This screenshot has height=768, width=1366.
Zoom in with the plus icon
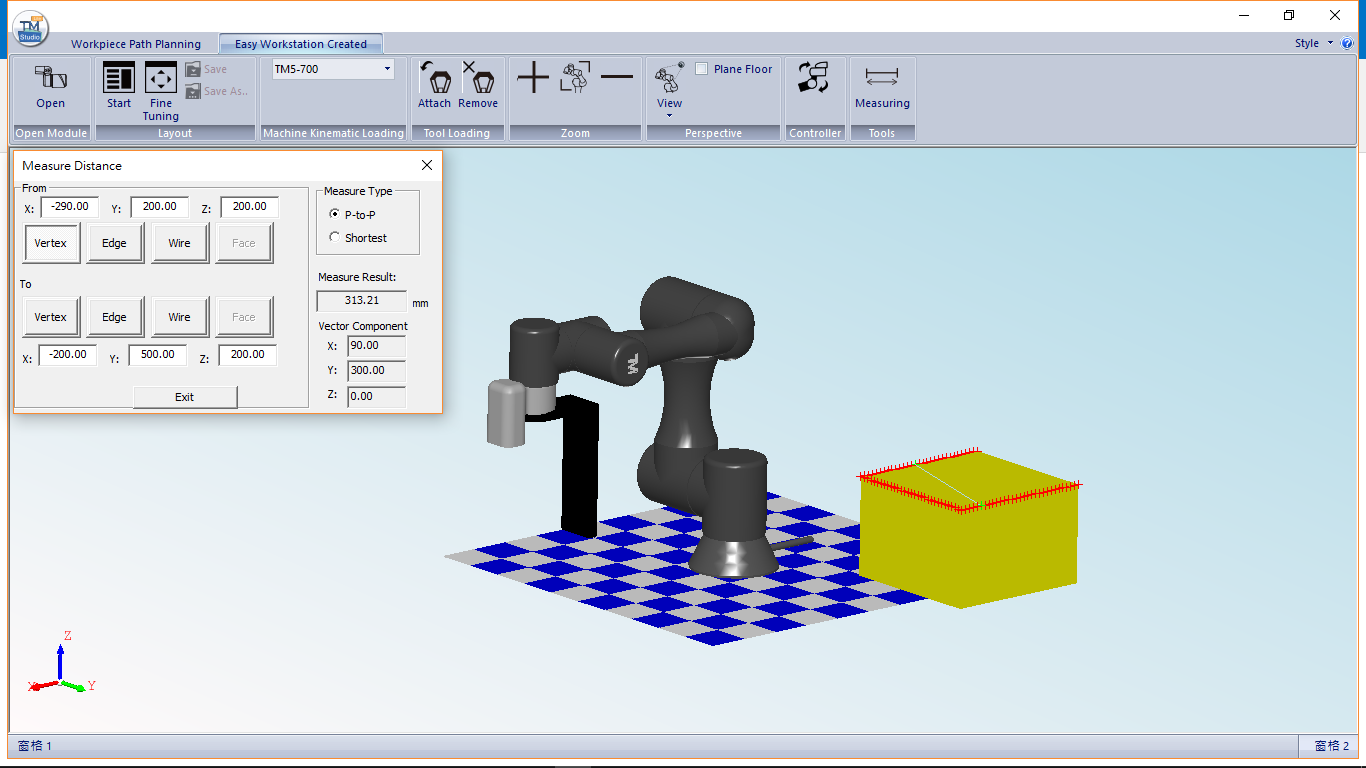coord(533,78)
